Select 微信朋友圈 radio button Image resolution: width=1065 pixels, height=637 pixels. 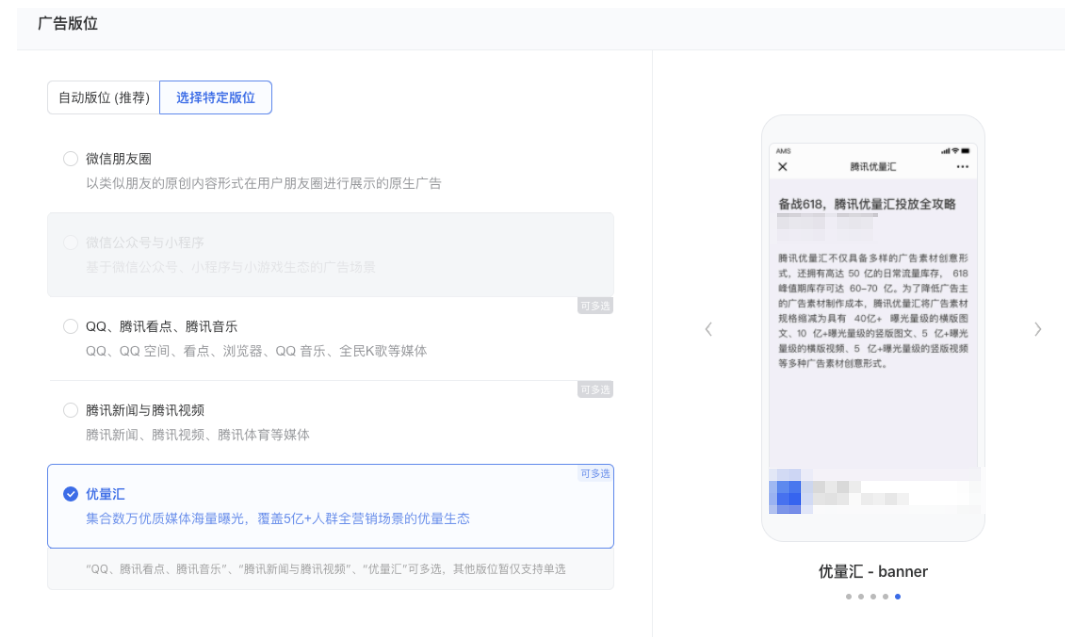(x=71, y=159)
